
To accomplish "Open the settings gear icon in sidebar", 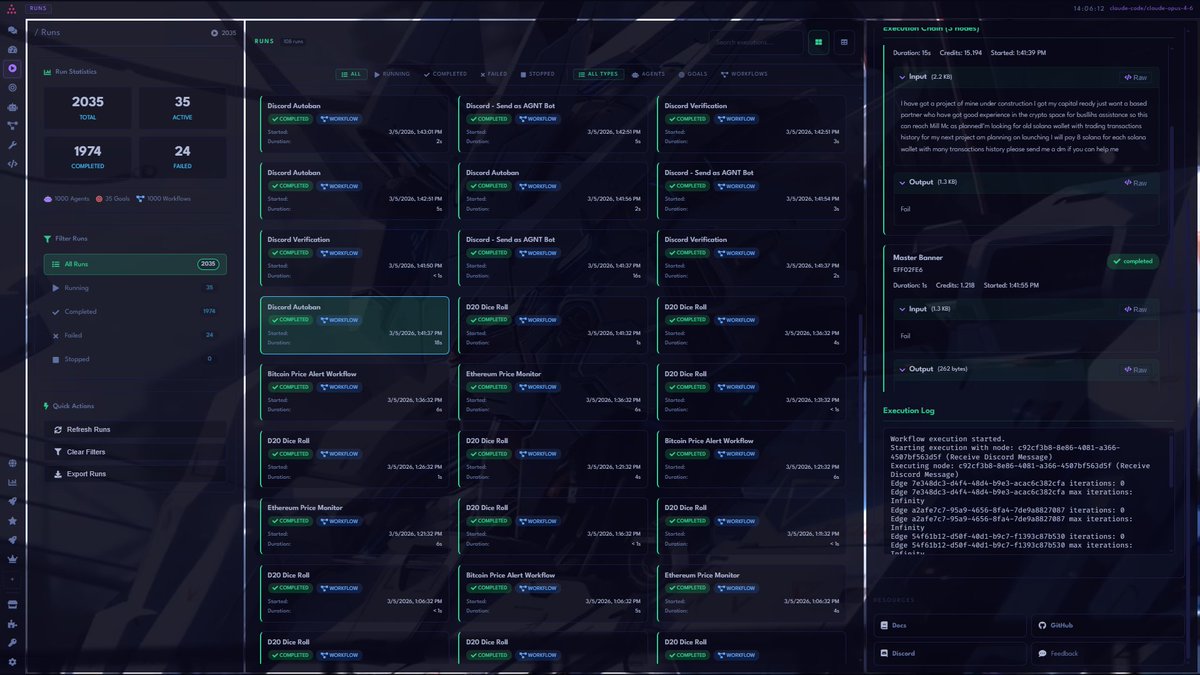I will tap(12, 662).
